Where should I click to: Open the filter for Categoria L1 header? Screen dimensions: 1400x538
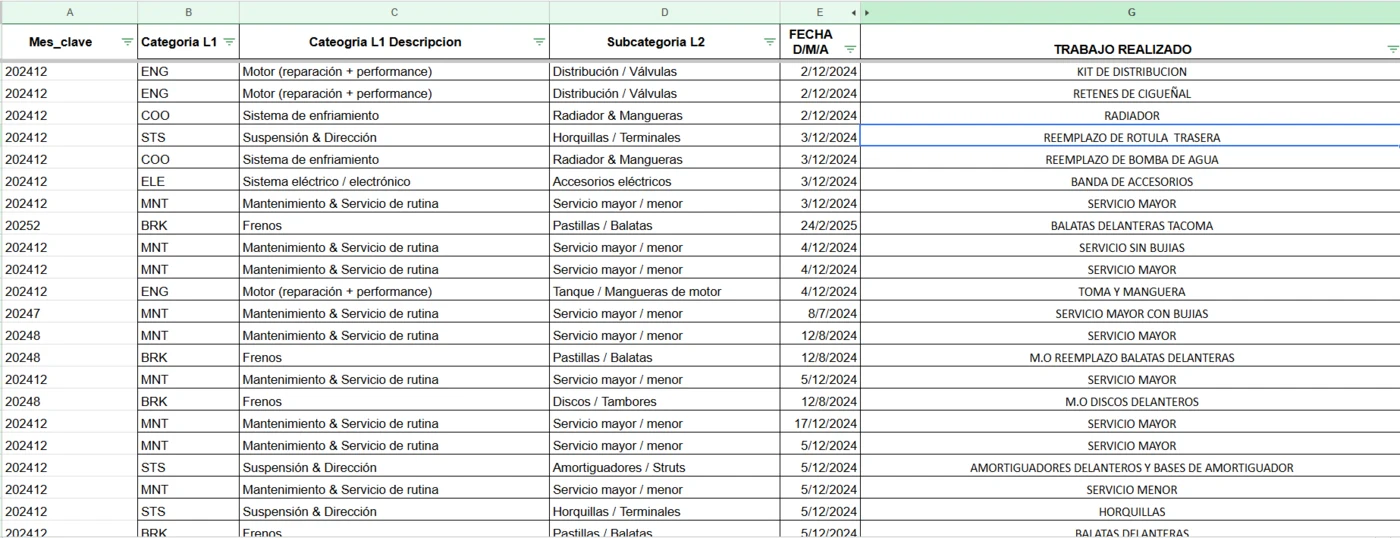[x=229, y=42]
